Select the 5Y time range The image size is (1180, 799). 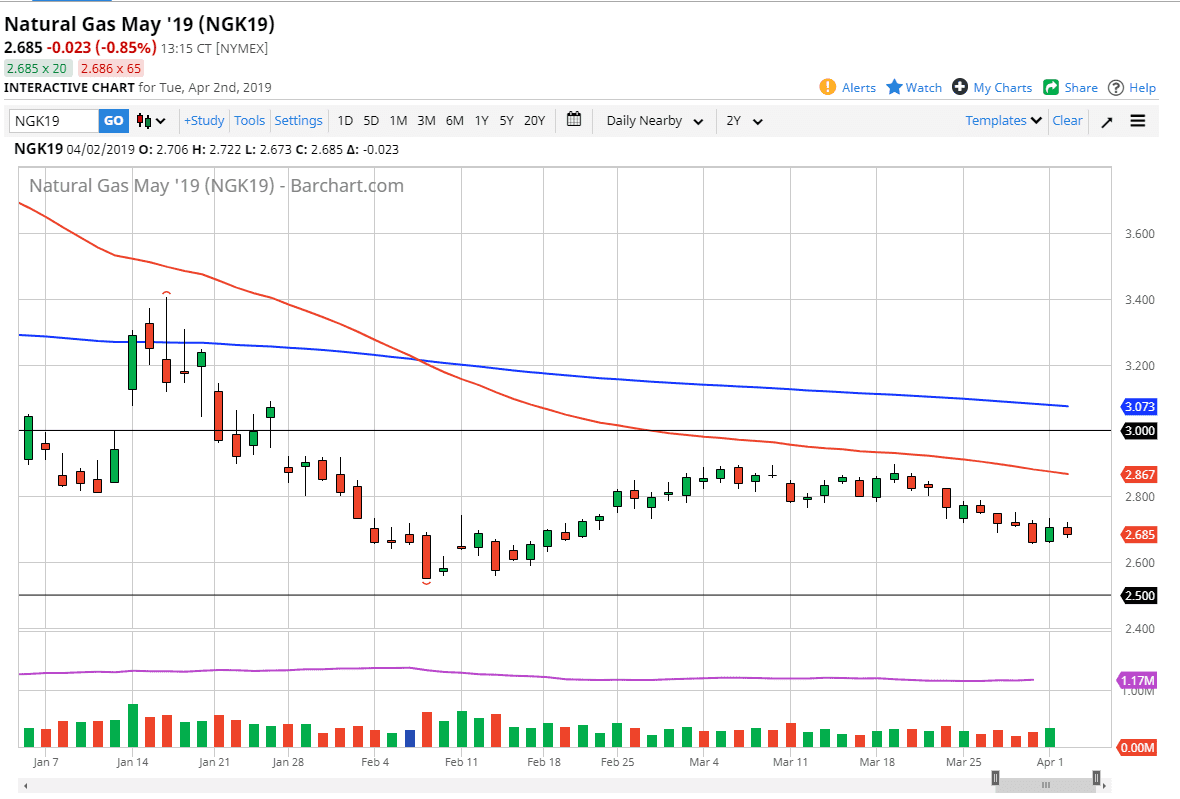[506, 121]
